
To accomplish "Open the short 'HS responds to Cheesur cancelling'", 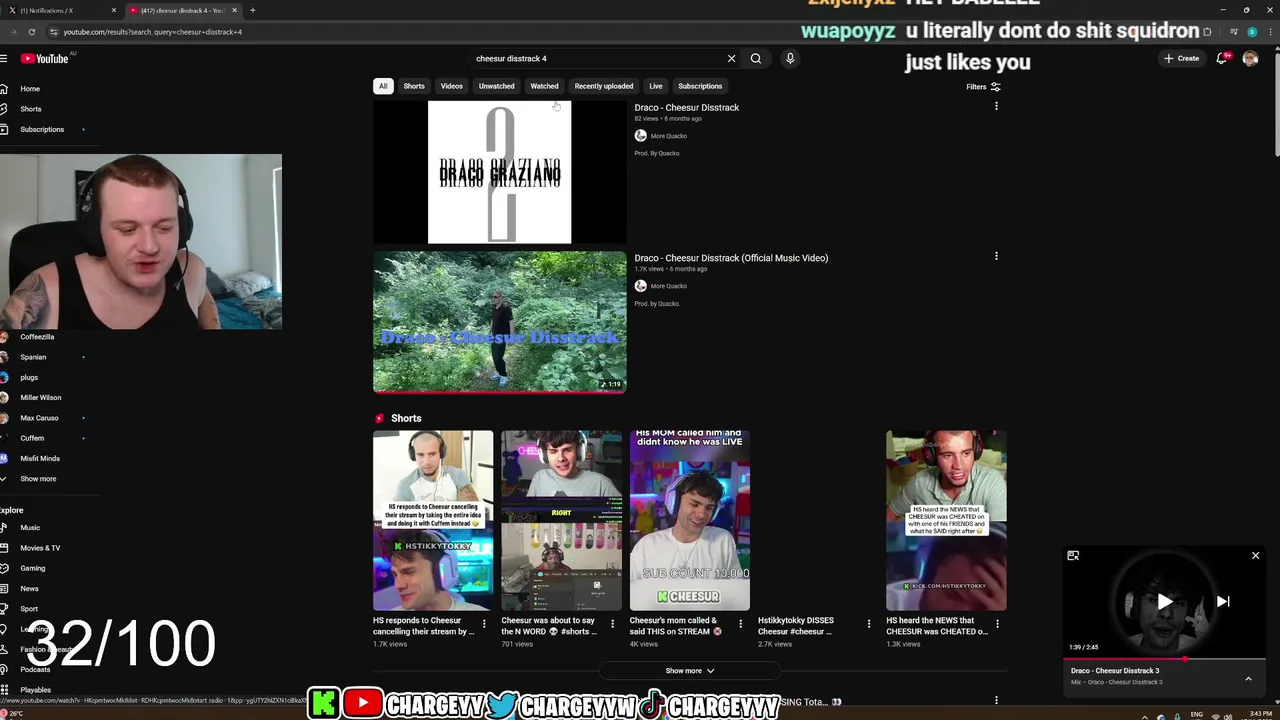I will (x=433, y=521).
